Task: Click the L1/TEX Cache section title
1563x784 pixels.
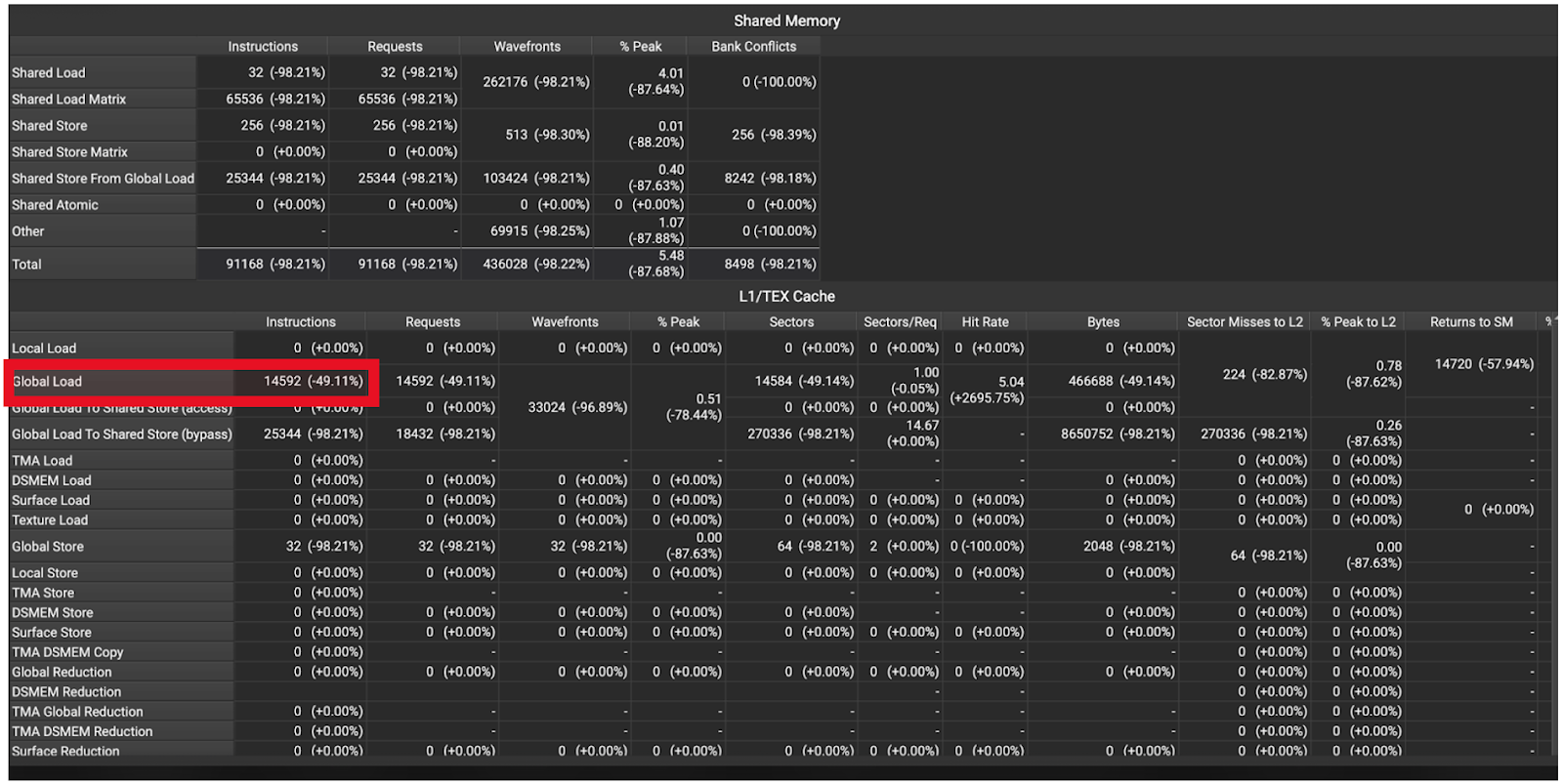Action: coord(786,296)
